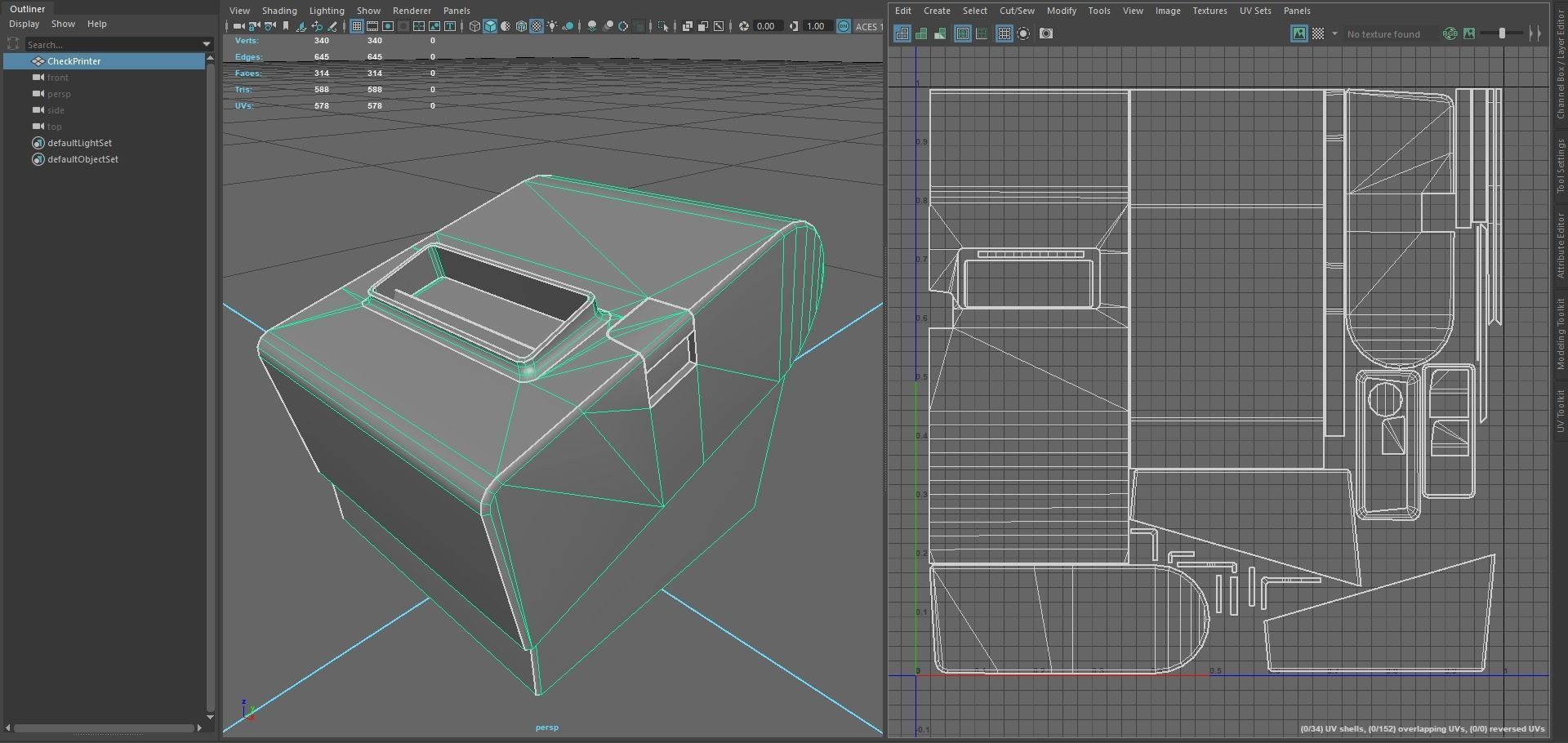Viewport: 1568px width, 743px height.
Task: Click the RGB channels icon in UV Editor
Action: pos(1450,33)
